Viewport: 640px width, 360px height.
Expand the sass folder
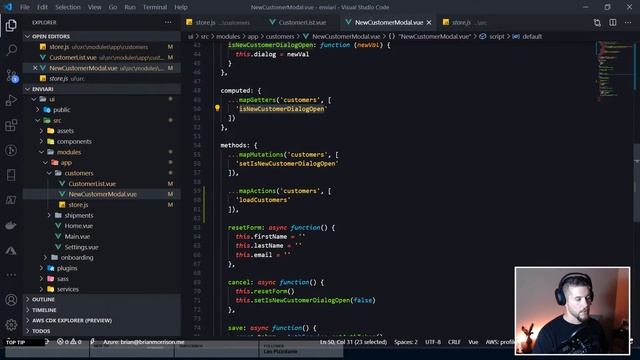[x=41, y=279]
